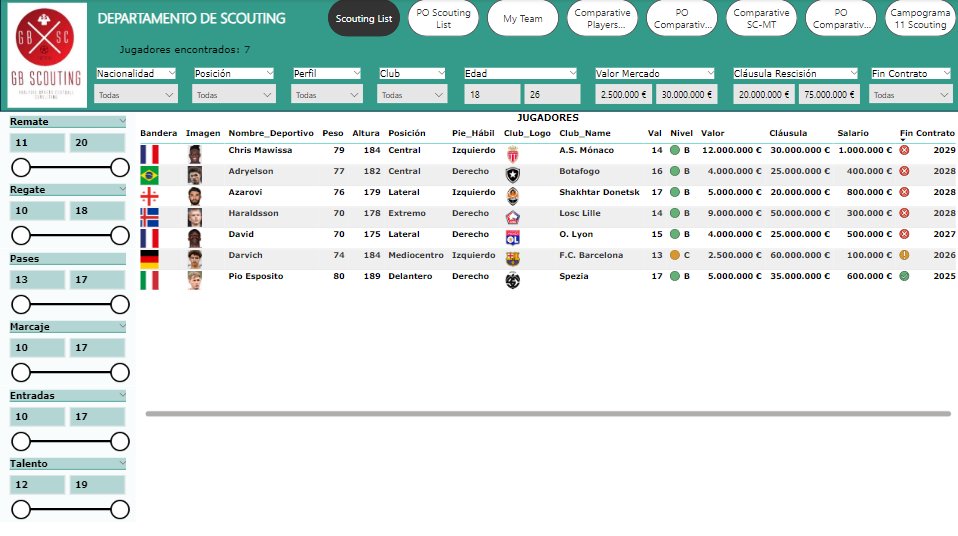The width and height of the screenshot is (958, 536).
Task: Click Darvich's orange level C indicator
Action: [675, 255]
